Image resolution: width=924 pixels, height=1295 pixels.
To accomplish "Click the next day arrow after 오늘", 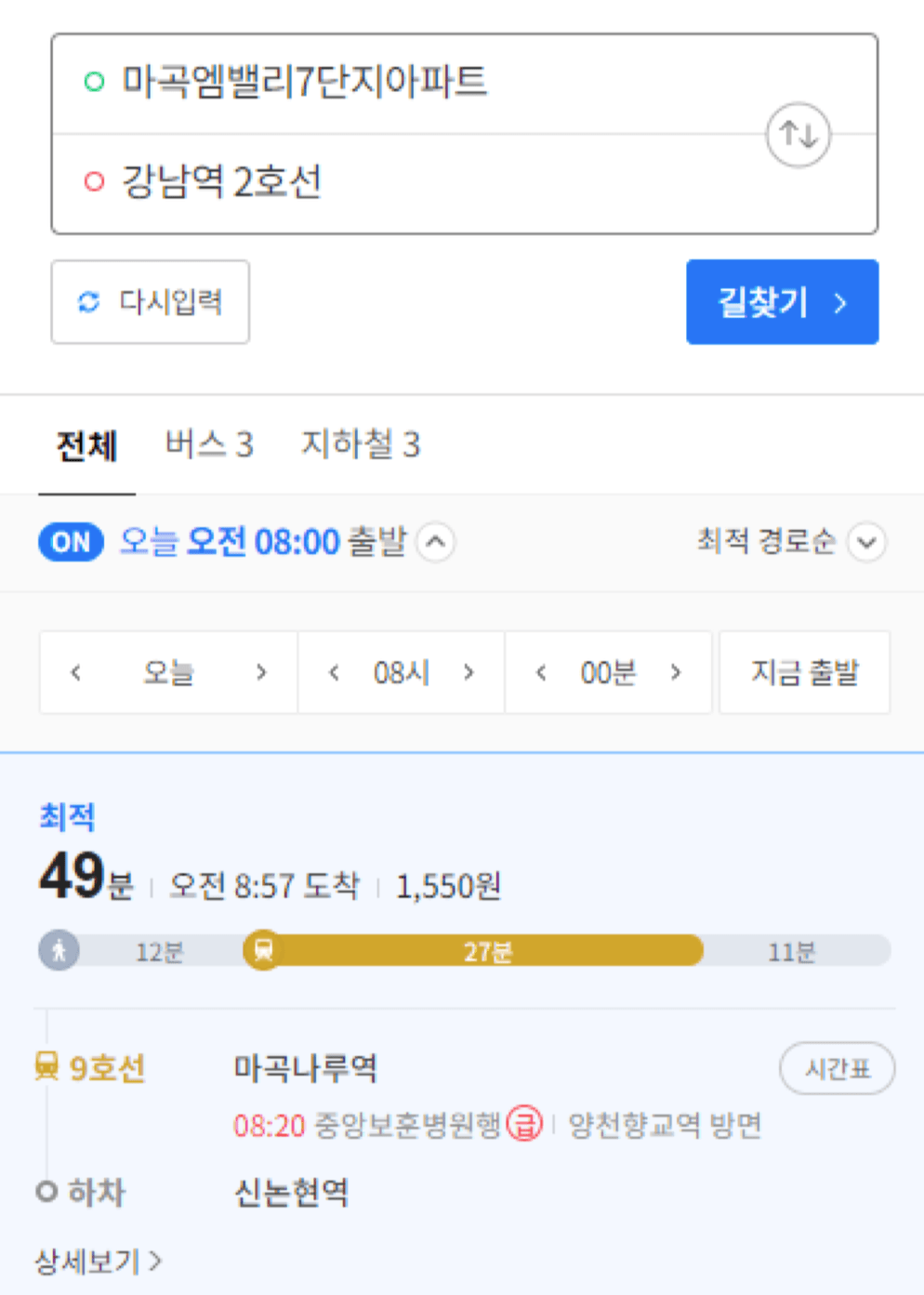I will coord(261,672).
